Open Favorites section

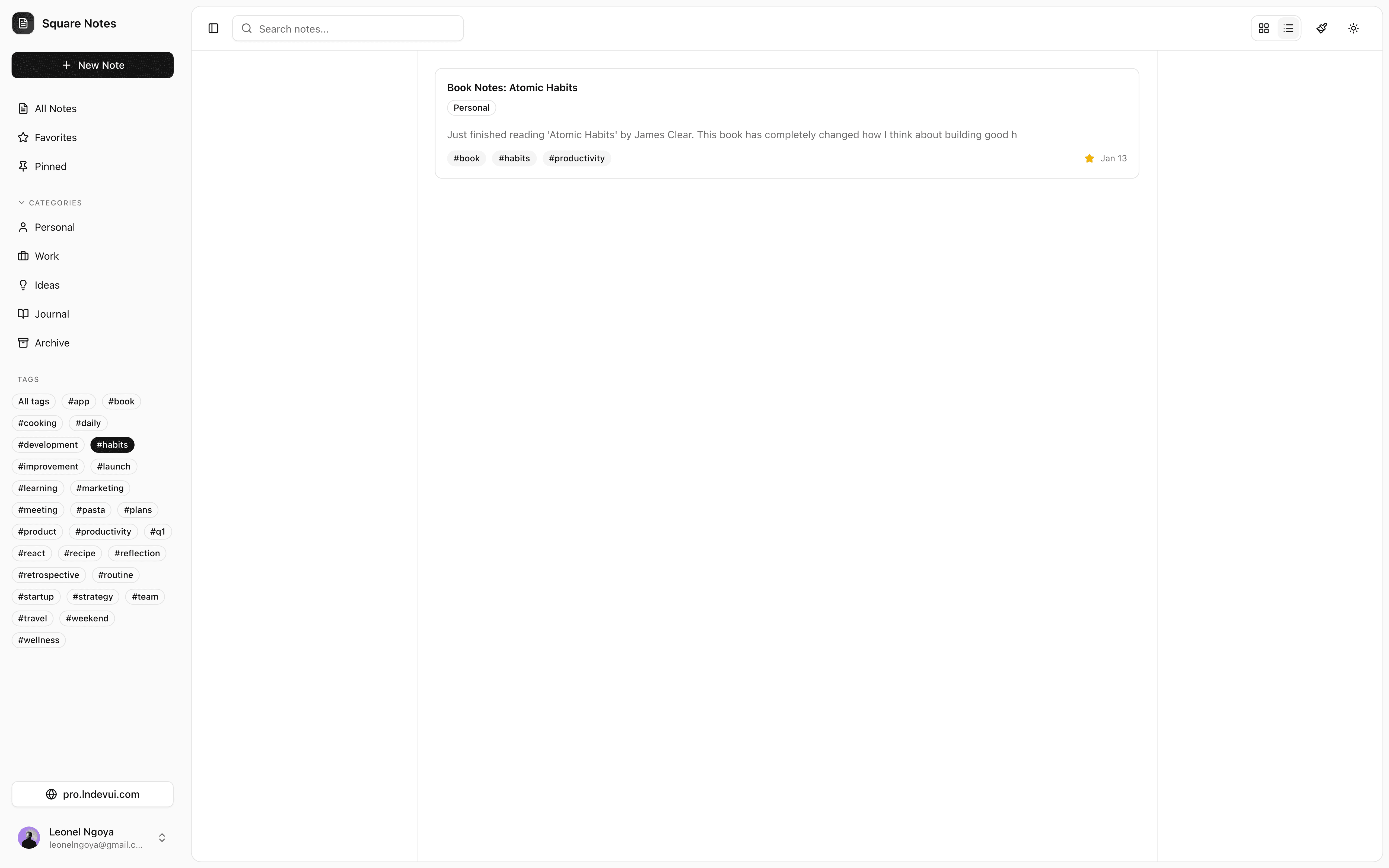point(93,137)
